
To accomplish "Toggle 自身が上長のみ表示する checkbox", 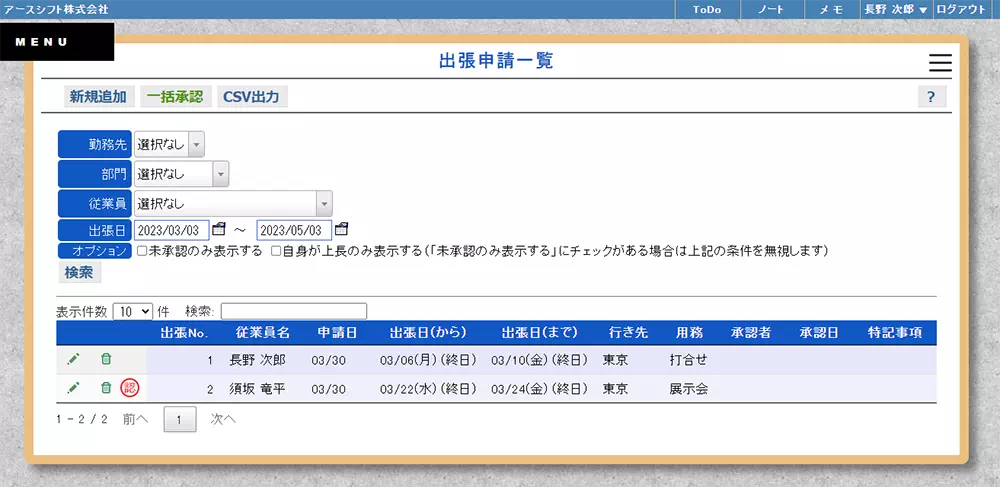I will [x=276, y=251].
